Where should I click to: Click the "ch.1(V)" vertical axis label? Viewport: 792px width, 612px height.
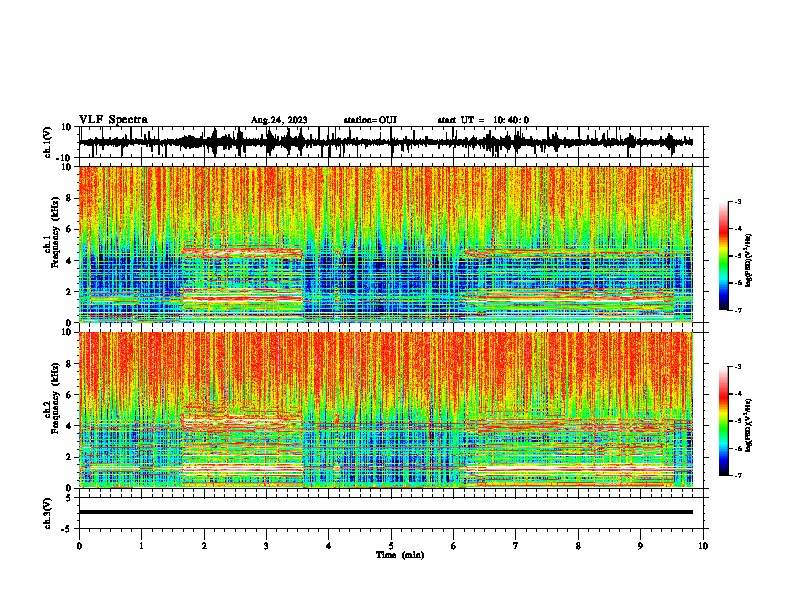[x=48, y=142]
